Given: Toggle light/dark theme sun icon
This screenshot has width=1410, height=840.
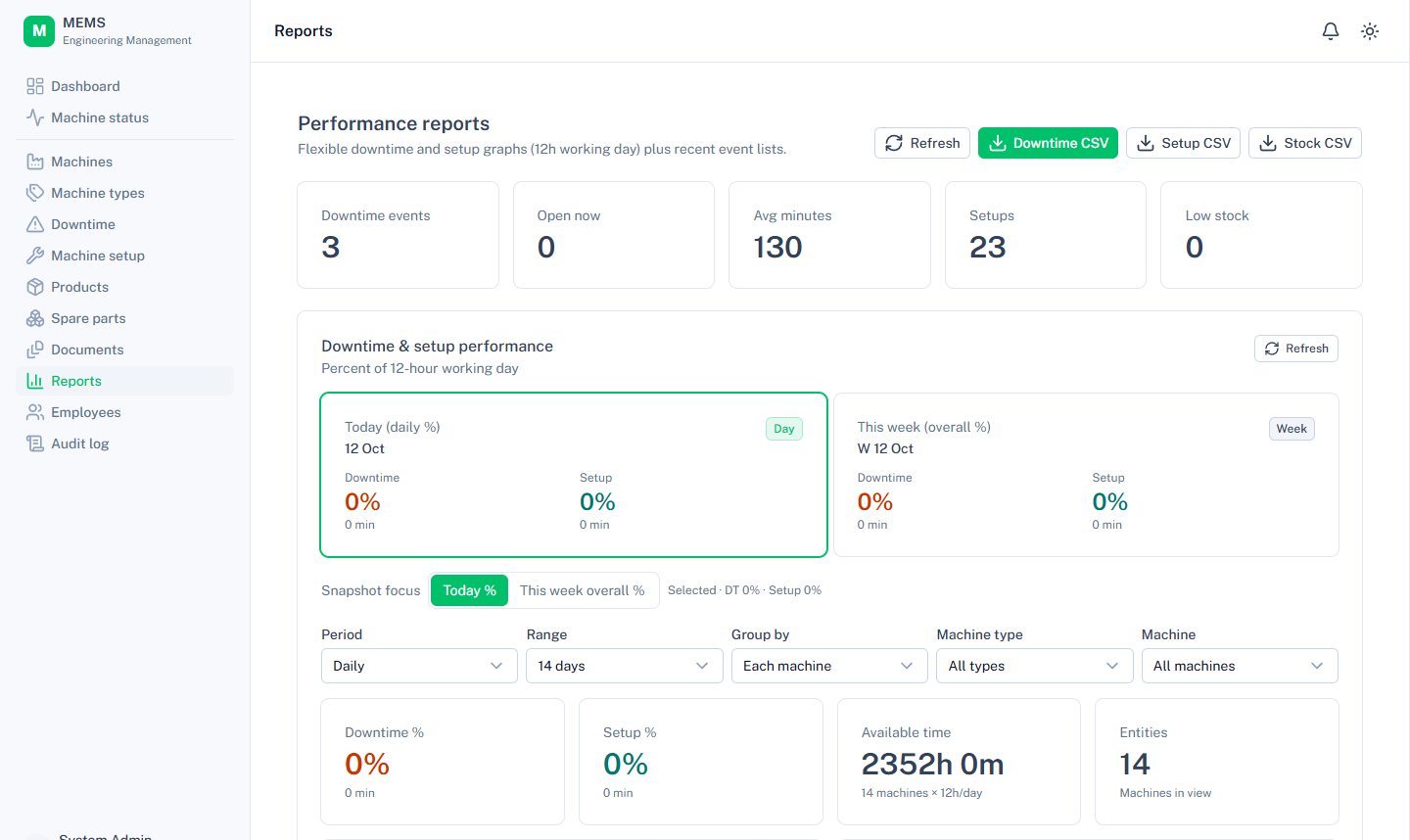Looking at the screenshot, I should coord(1370,31).
